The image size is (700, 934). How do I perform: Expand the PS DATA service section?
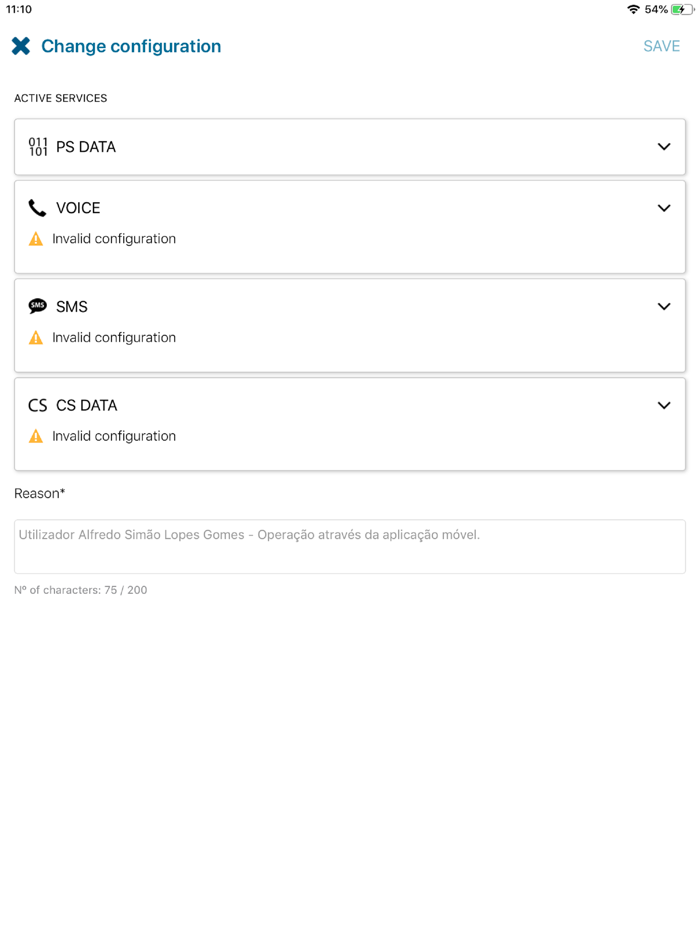tap(663, 147)
